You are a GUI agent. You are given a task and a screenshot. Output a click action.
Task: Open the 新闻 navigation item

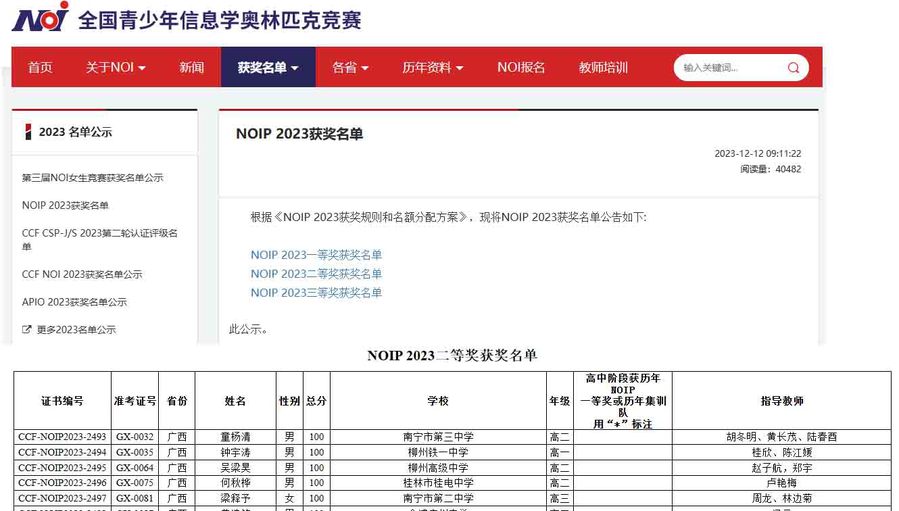pos(192,68)
